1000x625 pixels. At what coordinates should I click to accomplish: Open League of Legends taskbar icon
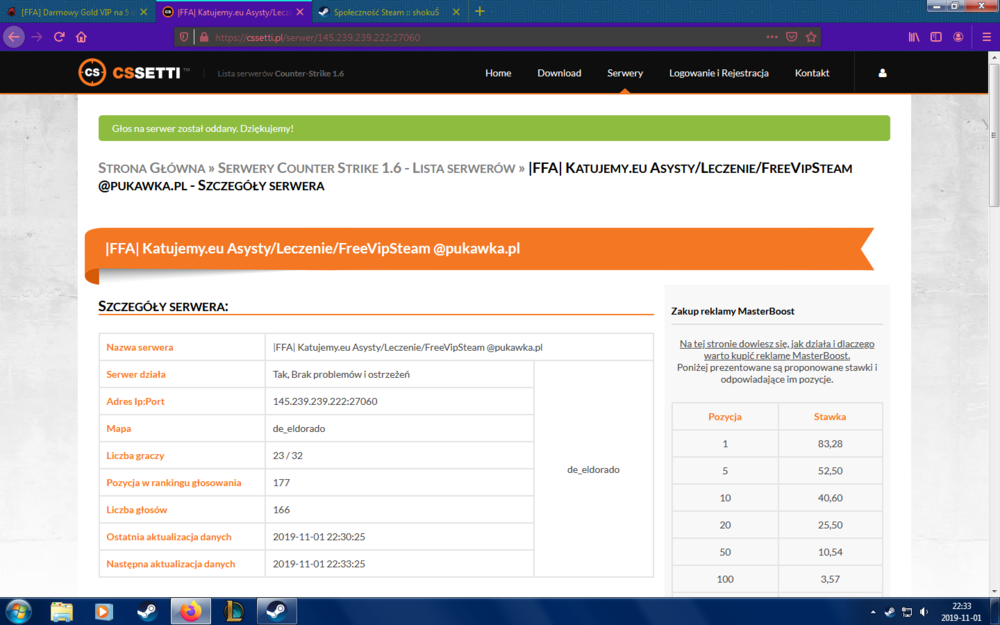tap(234, 612)
